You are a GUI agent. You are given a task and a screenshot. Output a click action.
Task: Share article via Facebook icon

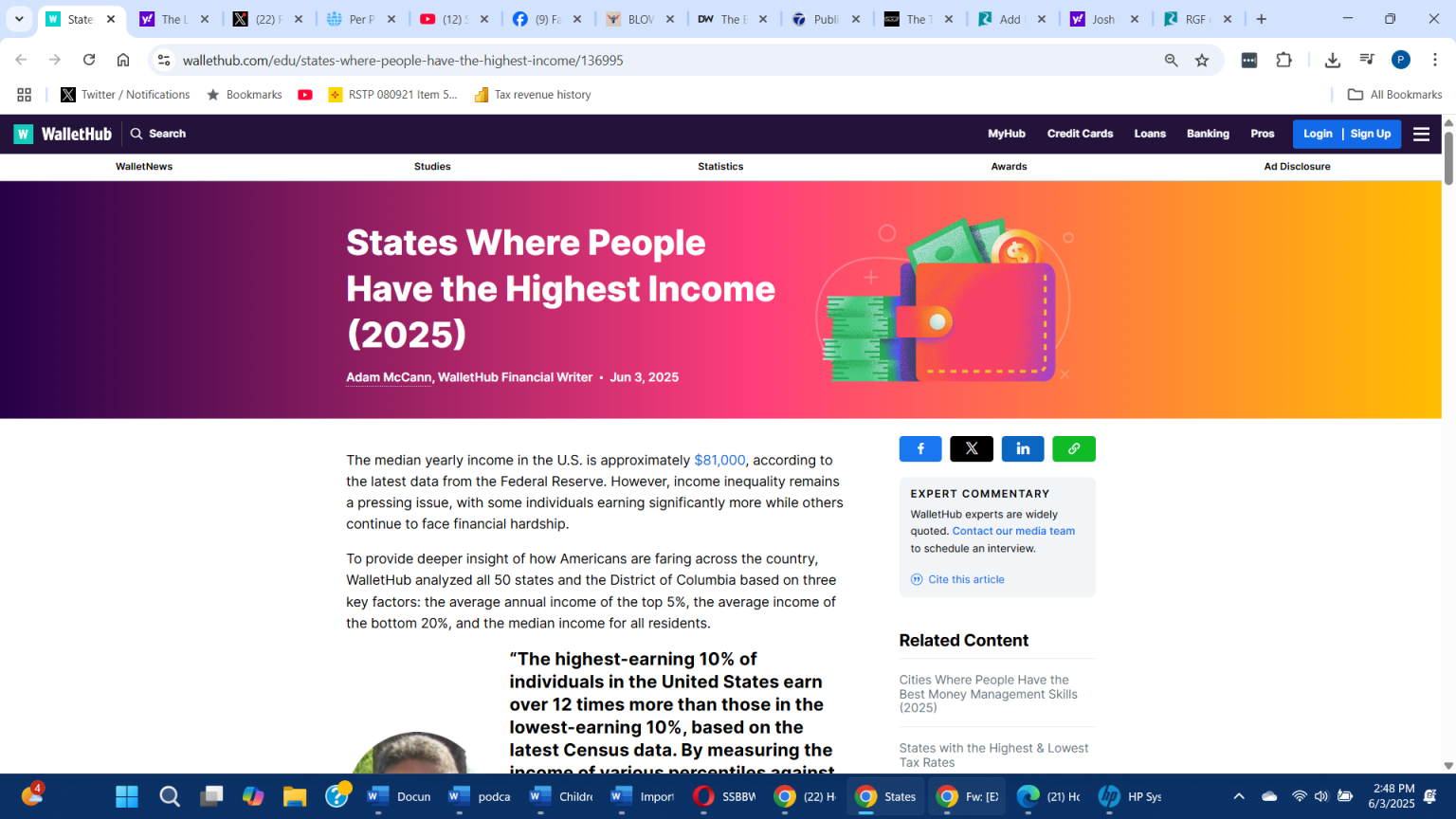click(919, 449)
